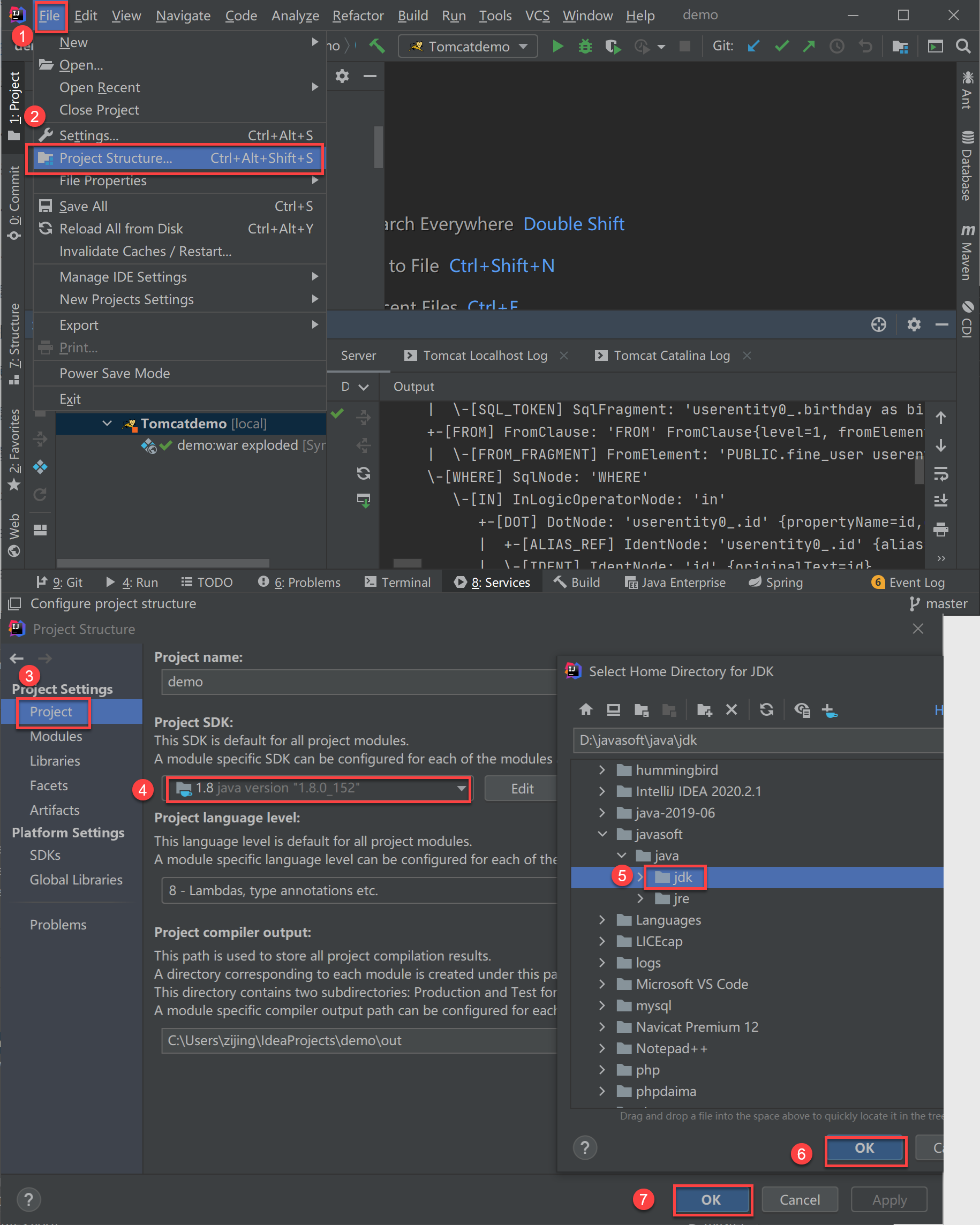Screen dimensions: 980x1225
Task: Click the Run with Coverage shield icon
Action: coord(613,46)
